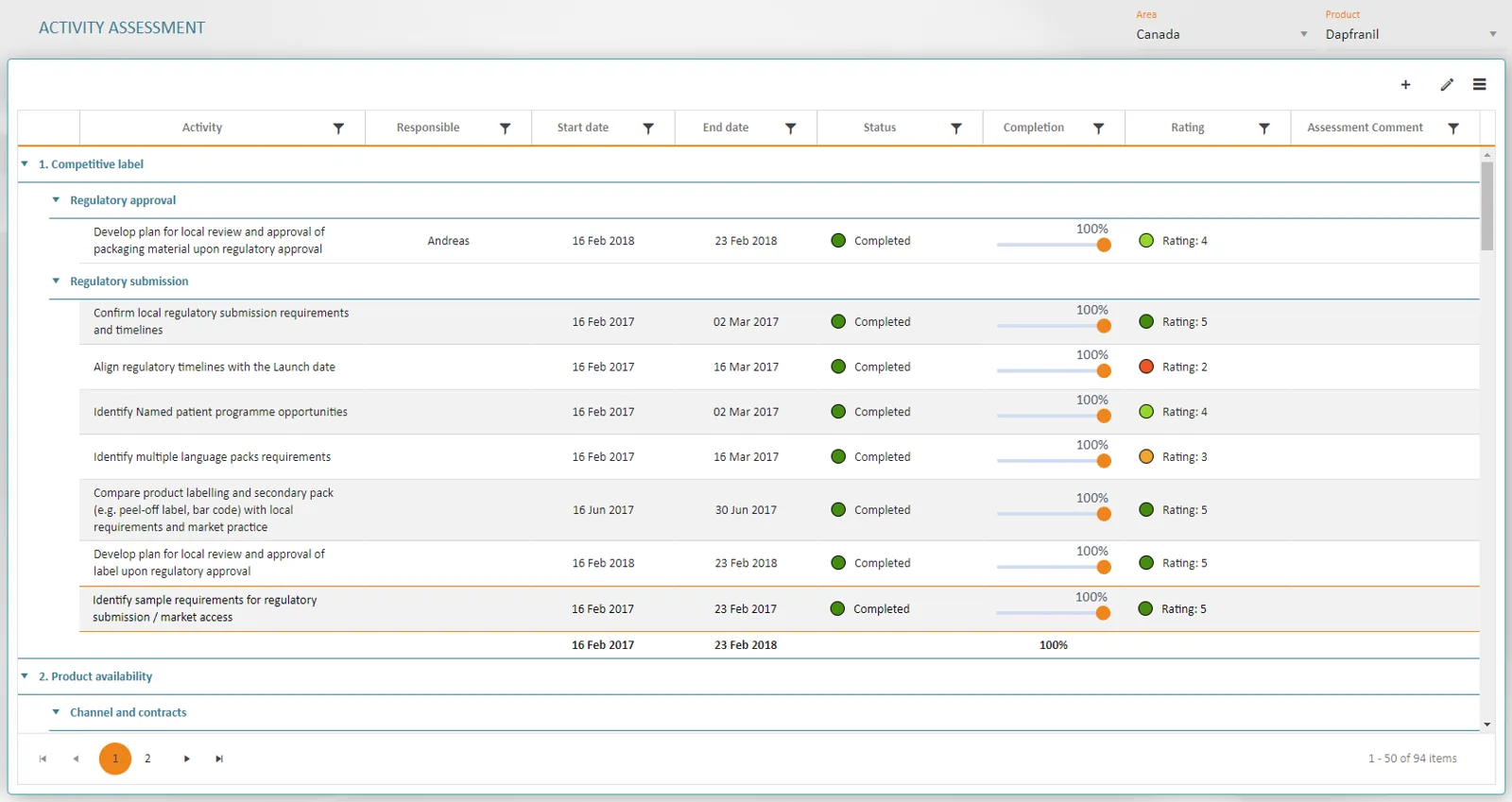Sort by End date column header

(x=726, y=128)
